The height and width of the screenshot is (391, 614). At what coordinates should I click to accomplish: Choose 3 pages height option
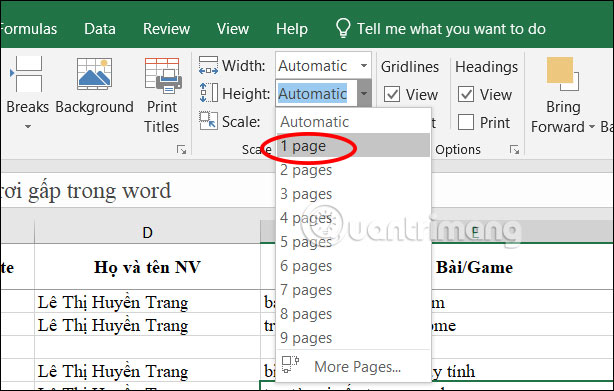(x=353, y=194)
